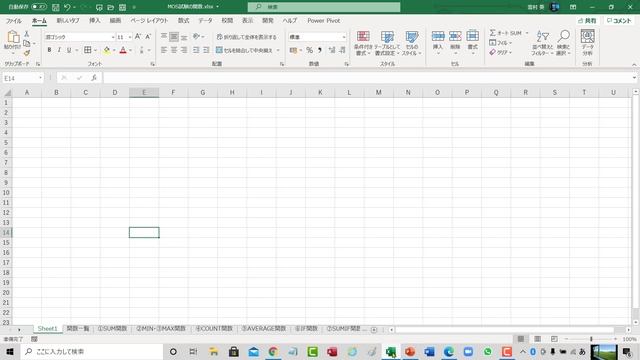This screenshot has width=640, height=360.
Task: Switch to Page Layout view icon
Action: tap(538, 339)
